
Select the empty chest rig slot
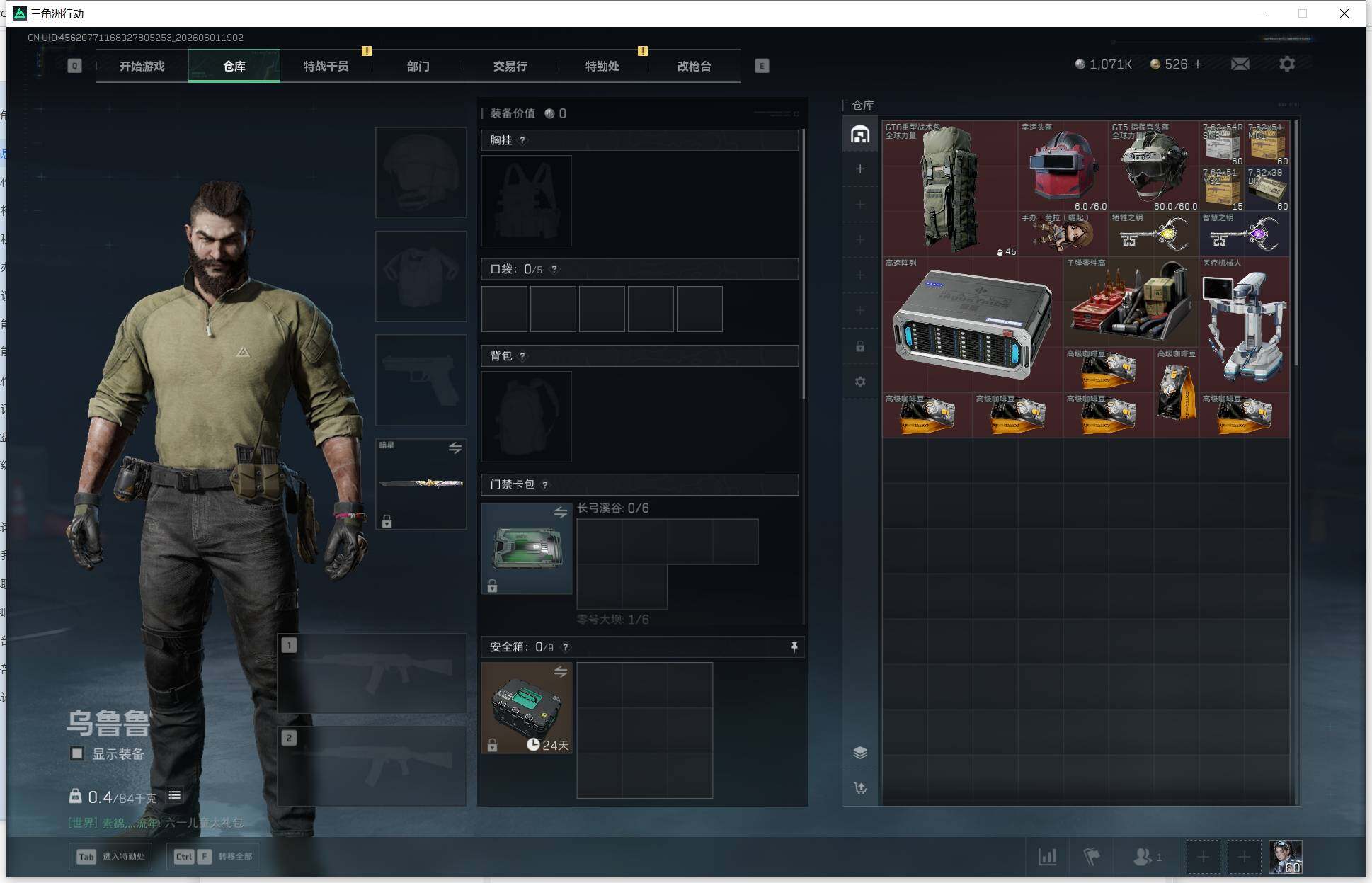[526, 200]
